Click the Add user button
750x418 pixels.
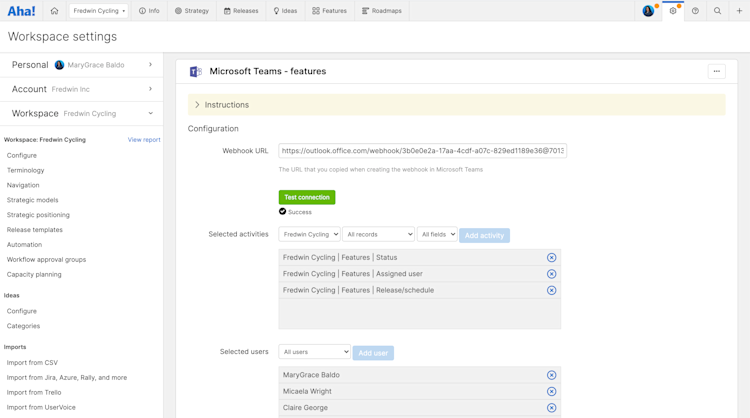373,353
